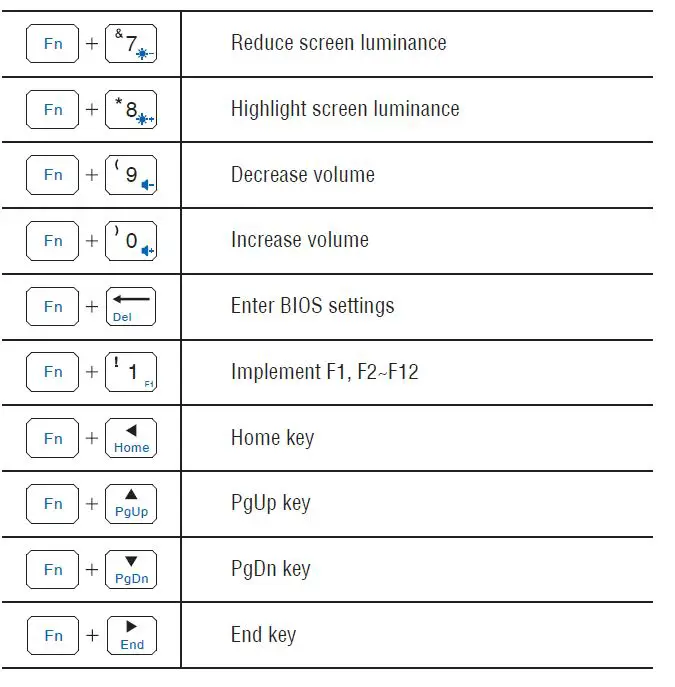Click the down arrow PgDn key
Image resolution: width=675 pixels, height=687 pixels.
[131, 569]
